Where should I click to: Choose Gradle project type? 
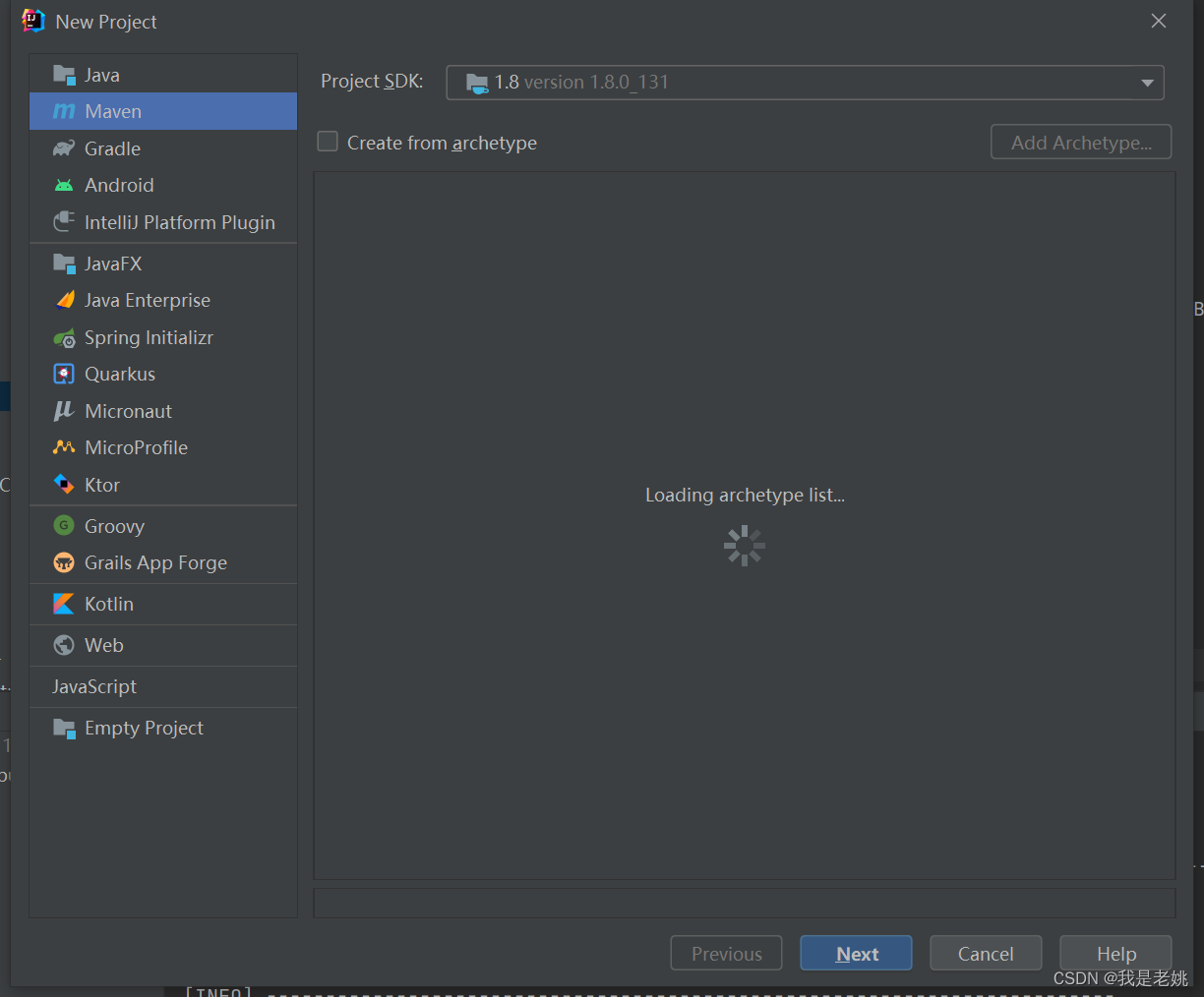pos(163,148)
